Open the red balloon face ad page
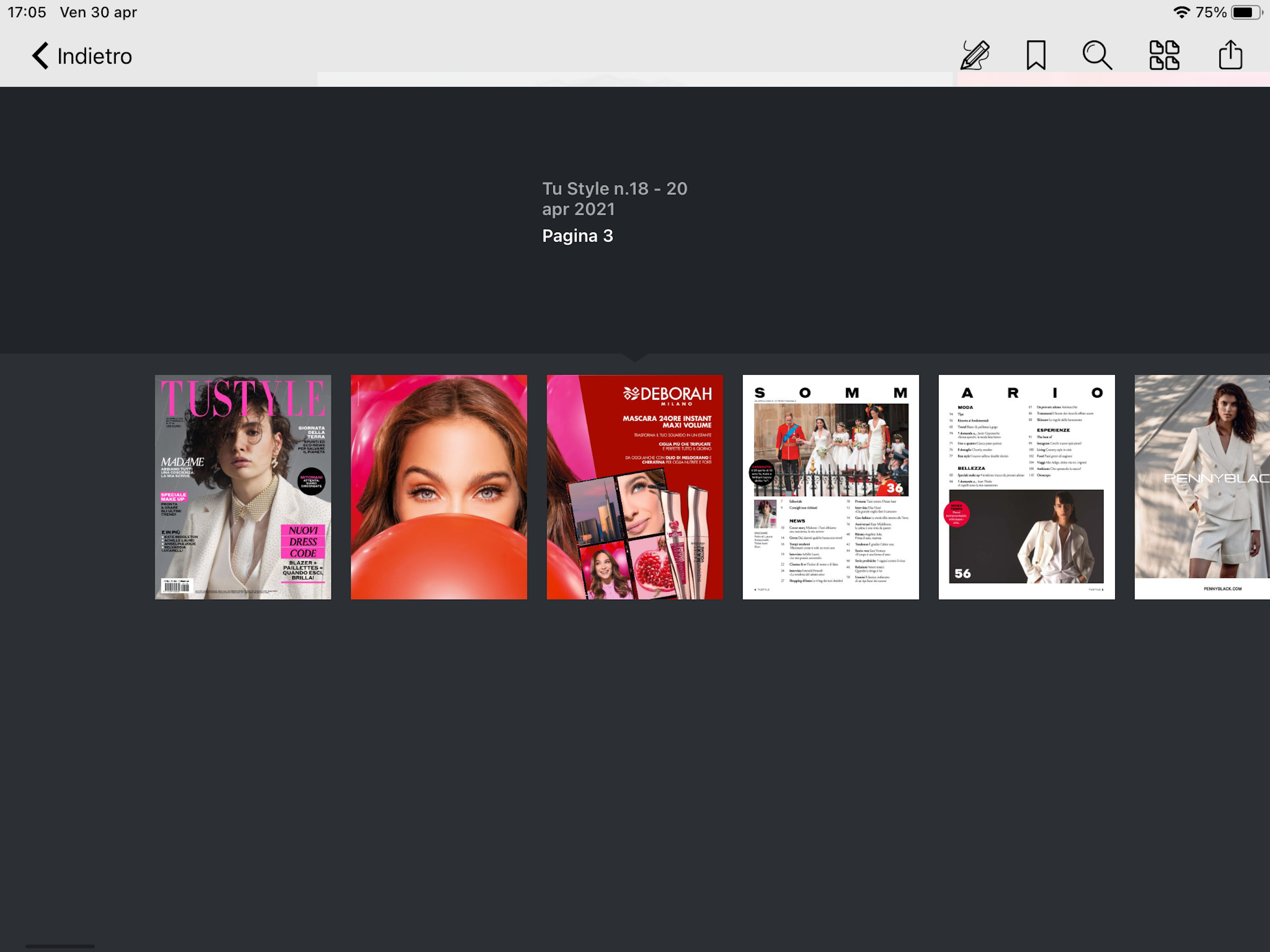The width and height of the screenshot is (1270, 952). [439, 487]
